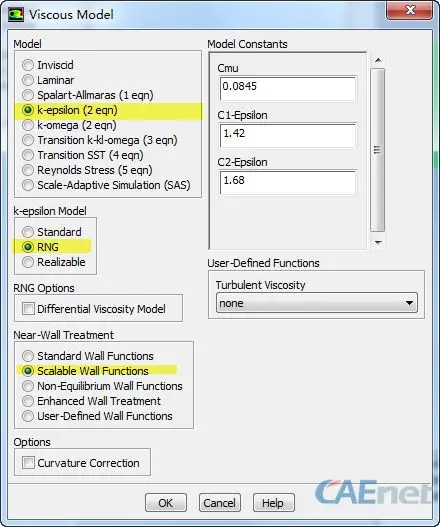The image size is (440, 527).
Task: Click the C1-Epsilon value field
Action: point(288,135)
